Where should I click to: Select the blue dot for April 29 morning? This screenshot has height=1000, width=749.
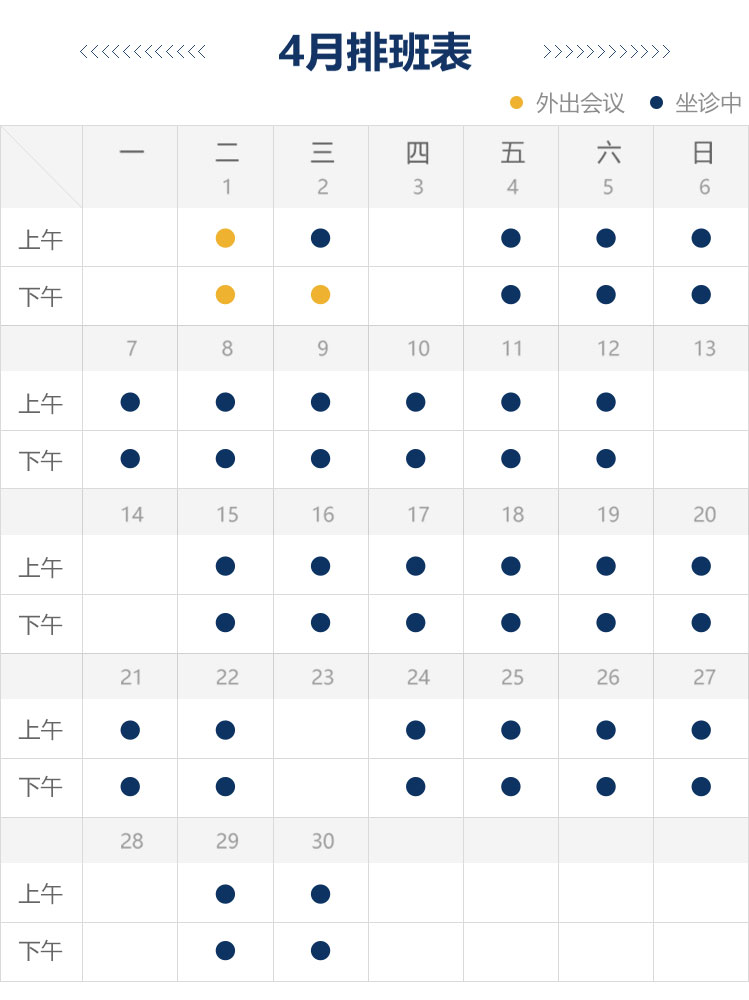(225, 894)
